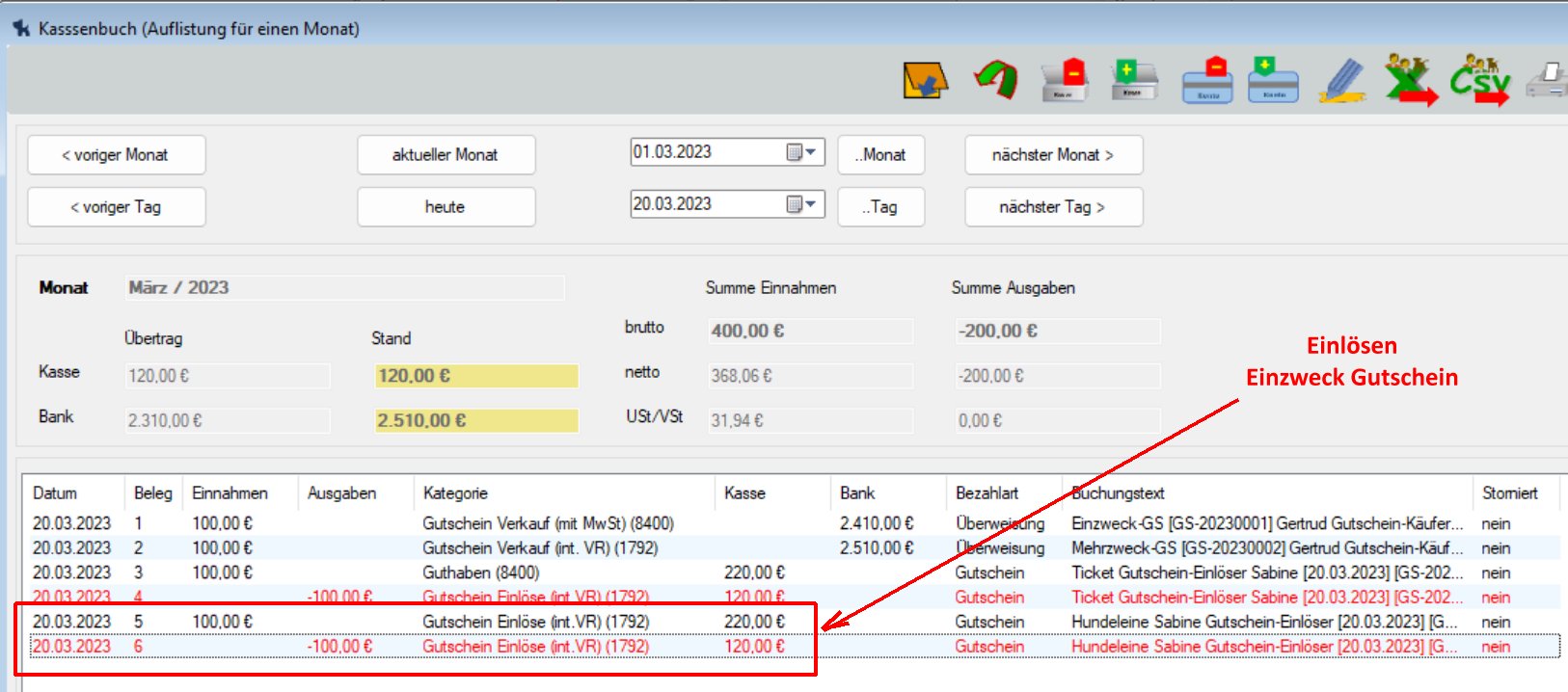Click the cash register expense (minus) icon
1568x692 pixels.
(x=1065, y=80)
